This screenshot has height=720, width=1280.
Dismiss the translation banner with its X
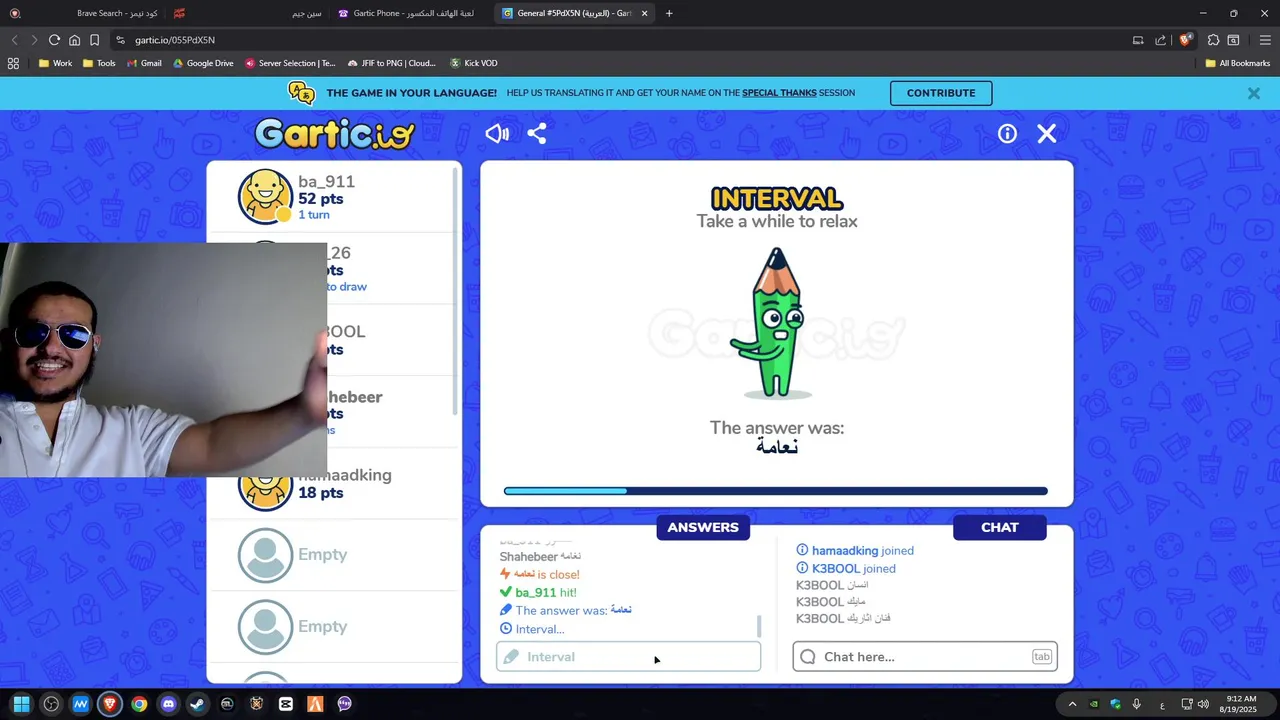point(1253,93)
